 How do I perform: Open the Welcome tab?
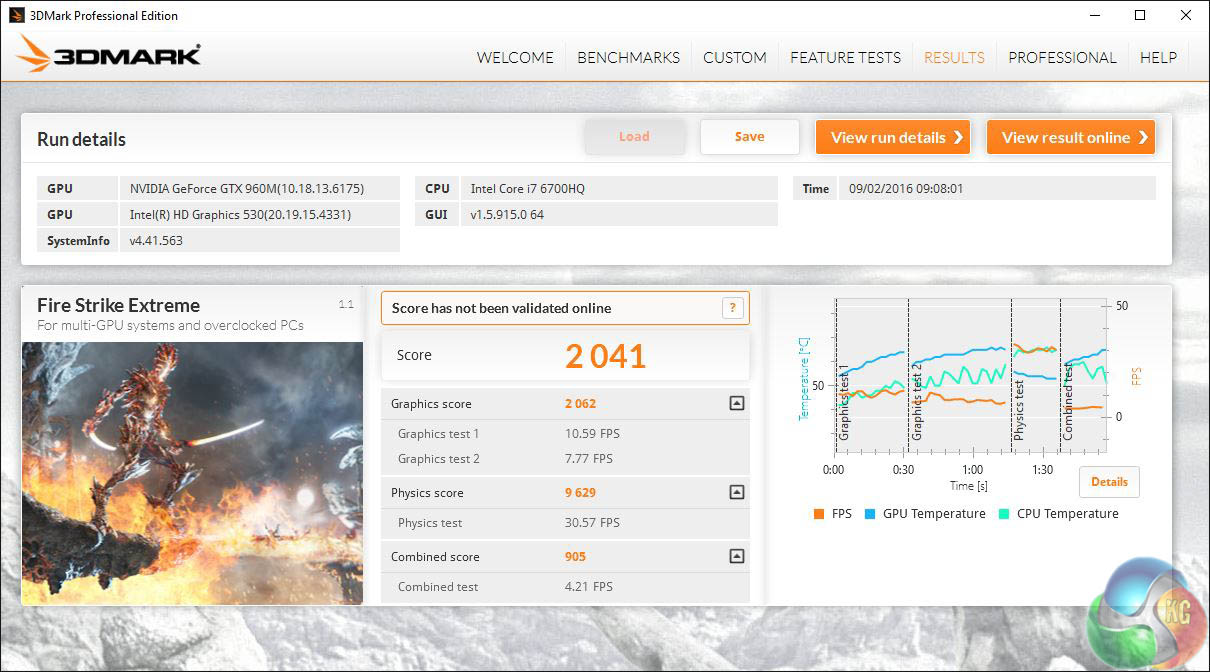pyautogui.click(x=515, y=57)
